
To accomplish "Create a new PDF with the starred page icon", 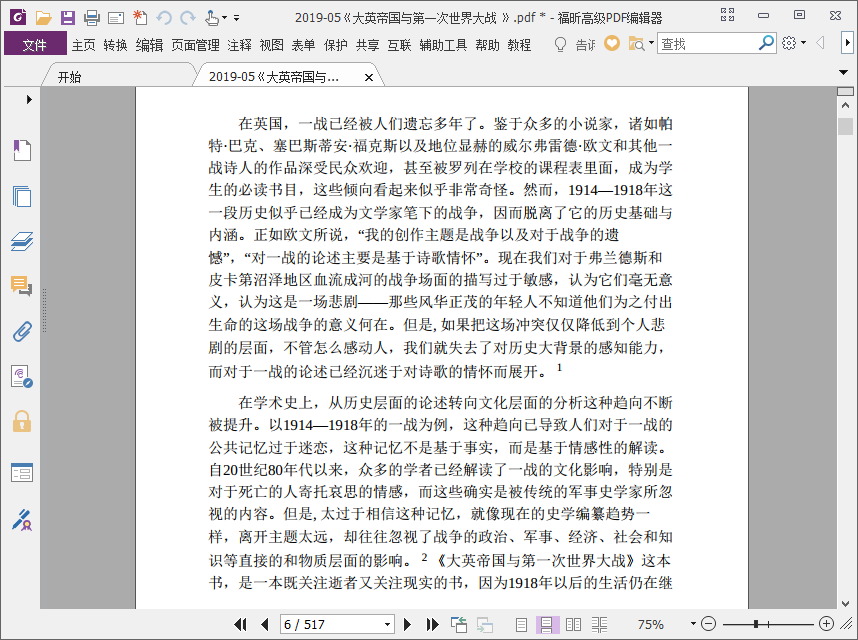I will coord(140,18).
